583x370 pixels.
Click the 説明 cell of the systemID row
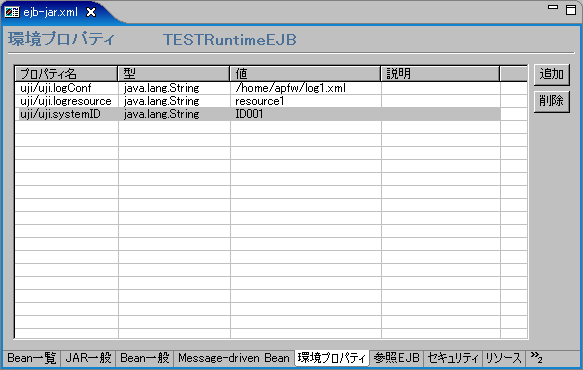[x=441, y=114]
